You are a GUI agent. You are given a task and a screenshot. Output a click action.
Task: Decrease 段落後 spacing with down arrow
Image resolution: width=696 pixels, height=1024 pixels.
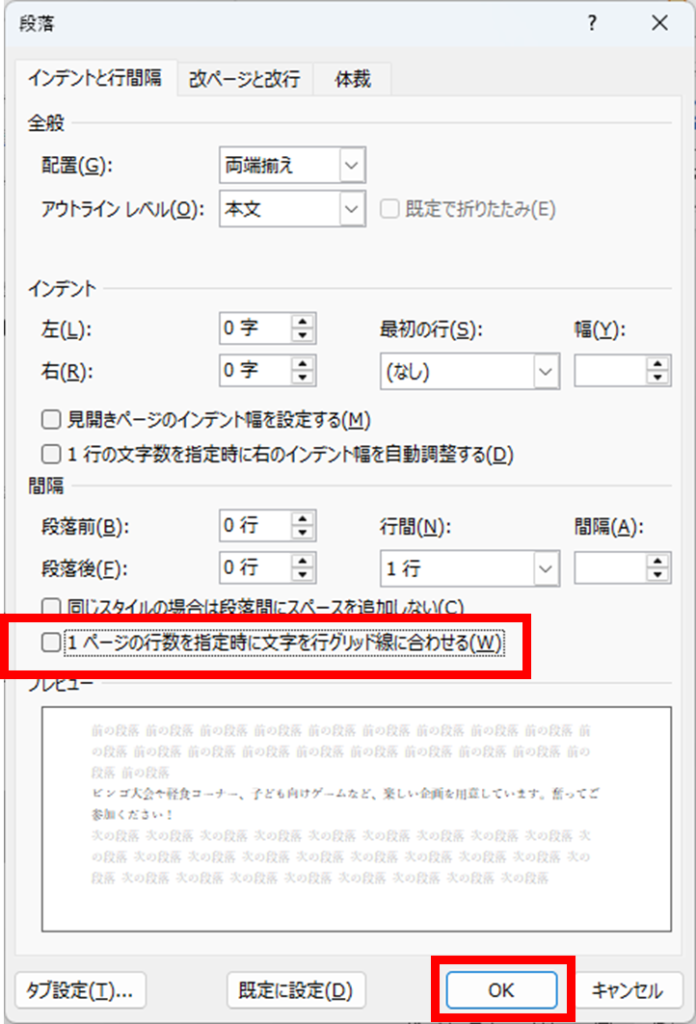(x=302, y=576)
